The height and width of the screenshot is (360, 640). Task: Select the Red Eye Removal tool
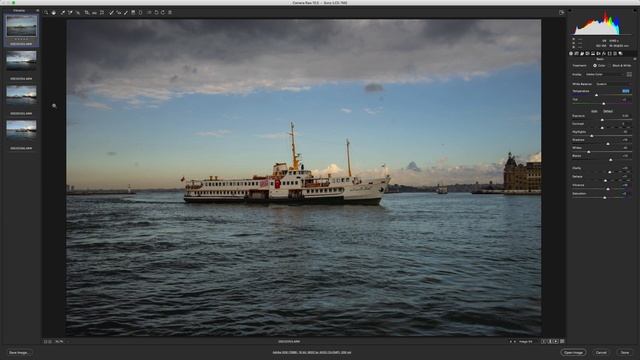pos(119,12)
